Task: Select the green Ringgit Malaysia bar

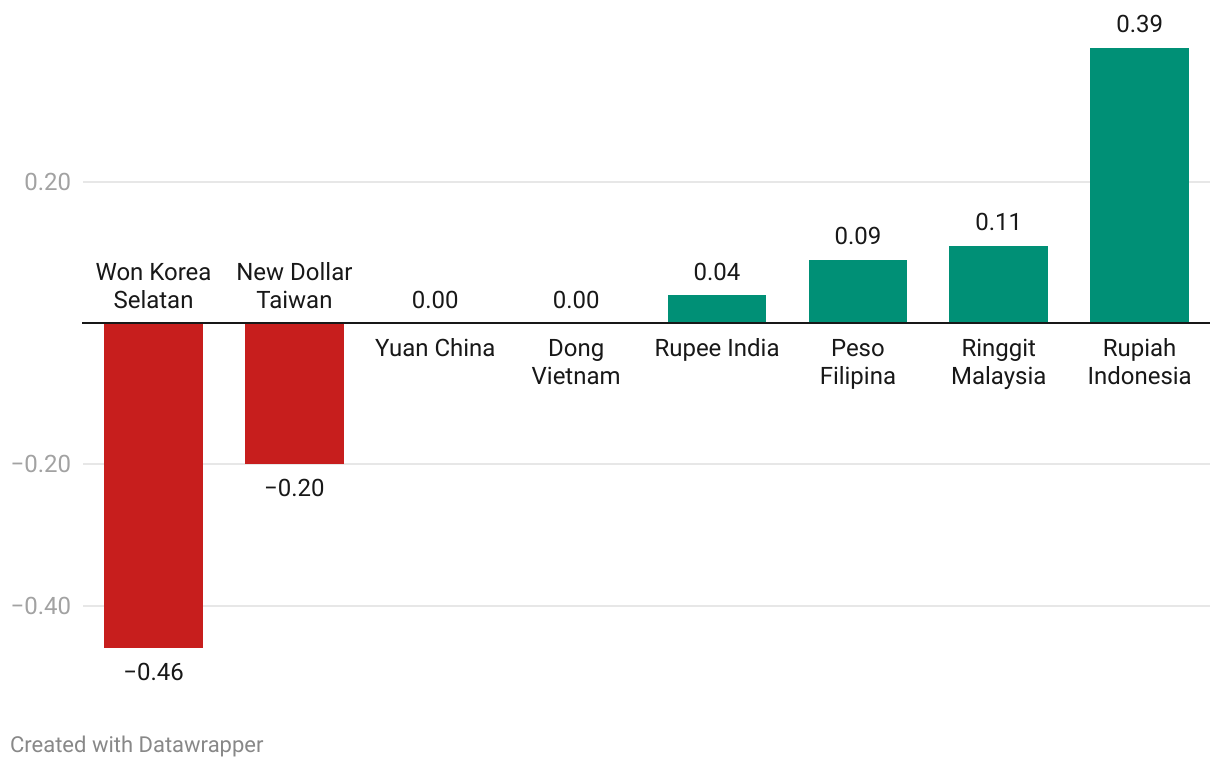Action: (998, 284)
